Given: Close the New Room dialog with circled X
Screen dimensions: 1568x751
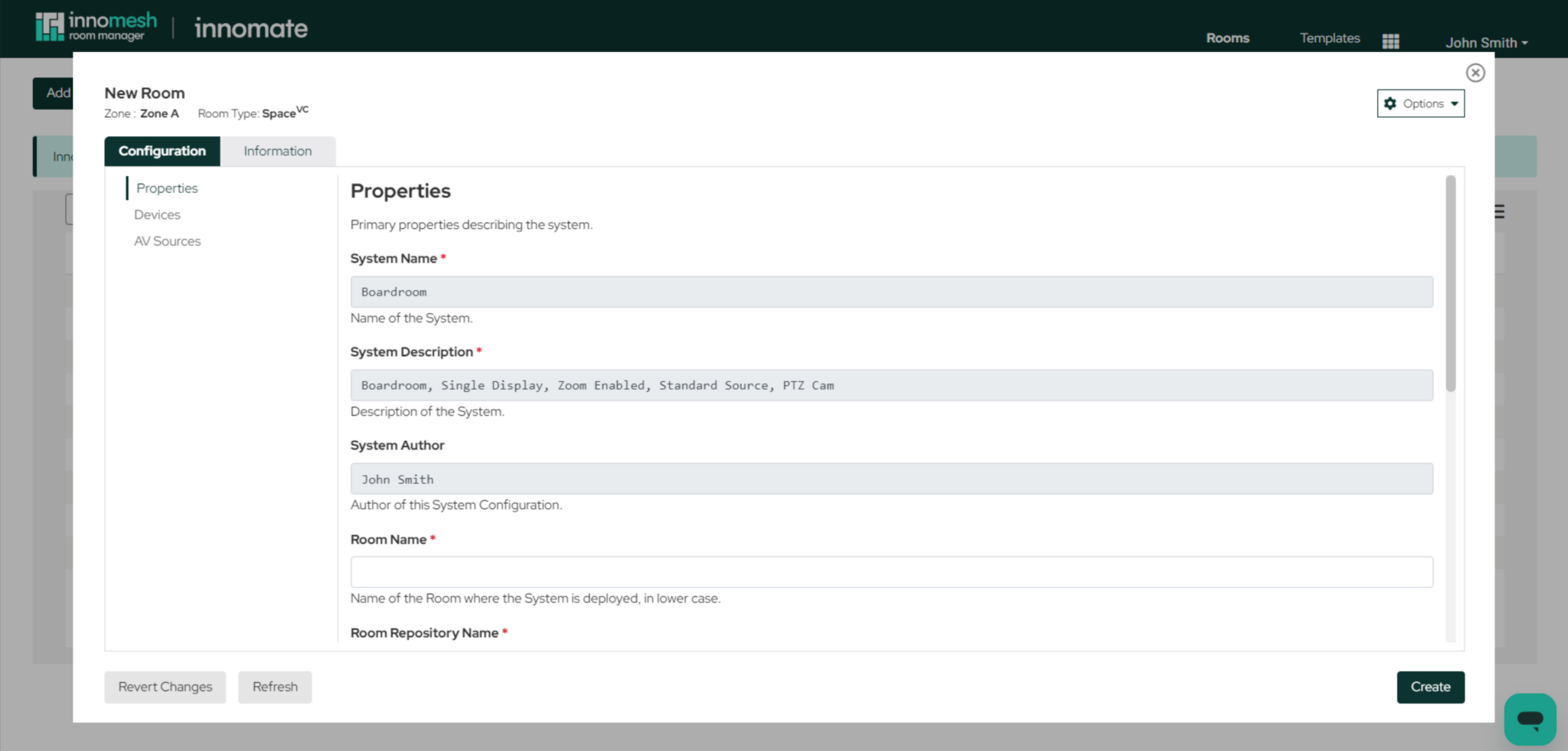Looking at the screenshot, I should pos(1474,73).
